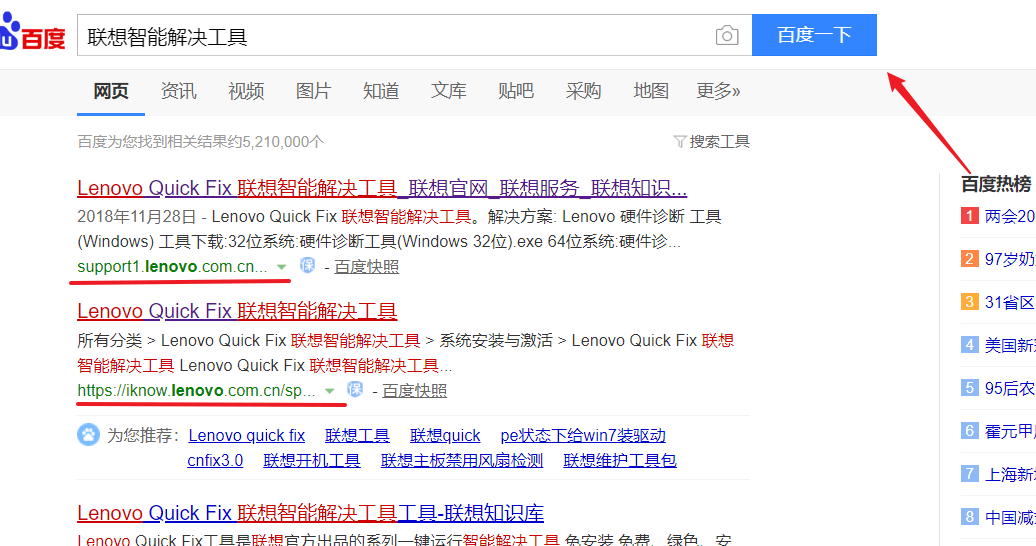This screenshot has height=546, width=1036.
Task: Click suggested search 联想工具
Action: click(x=357, y=436)
